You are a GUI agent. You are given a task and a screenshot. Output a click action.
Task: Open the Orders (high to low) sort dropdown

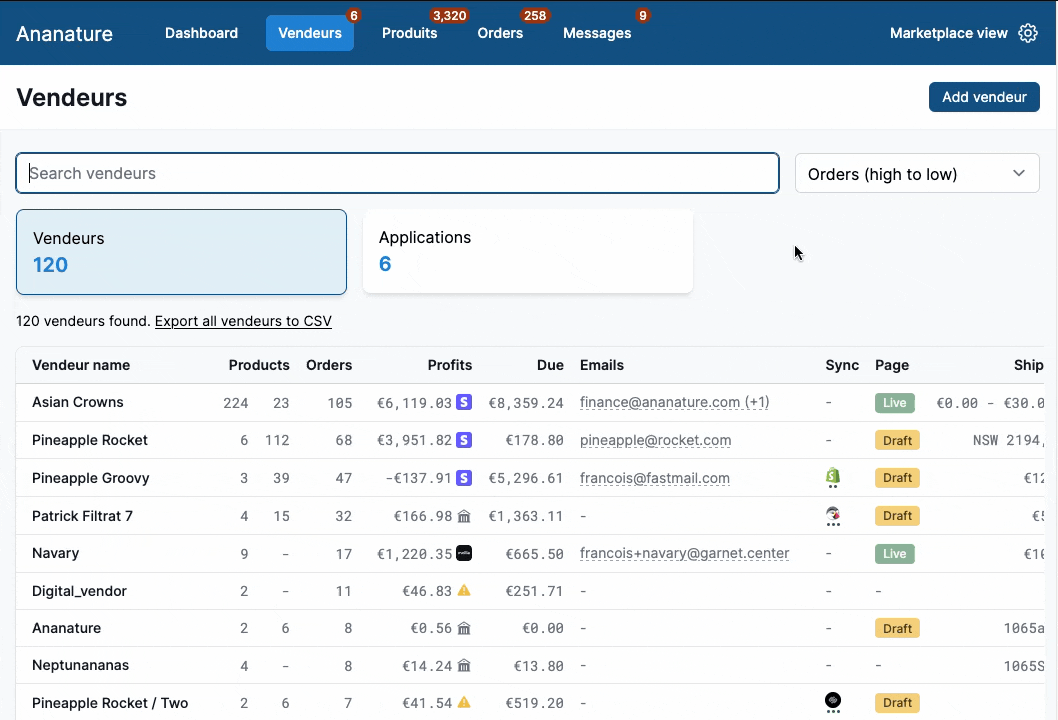coord(917,174)
